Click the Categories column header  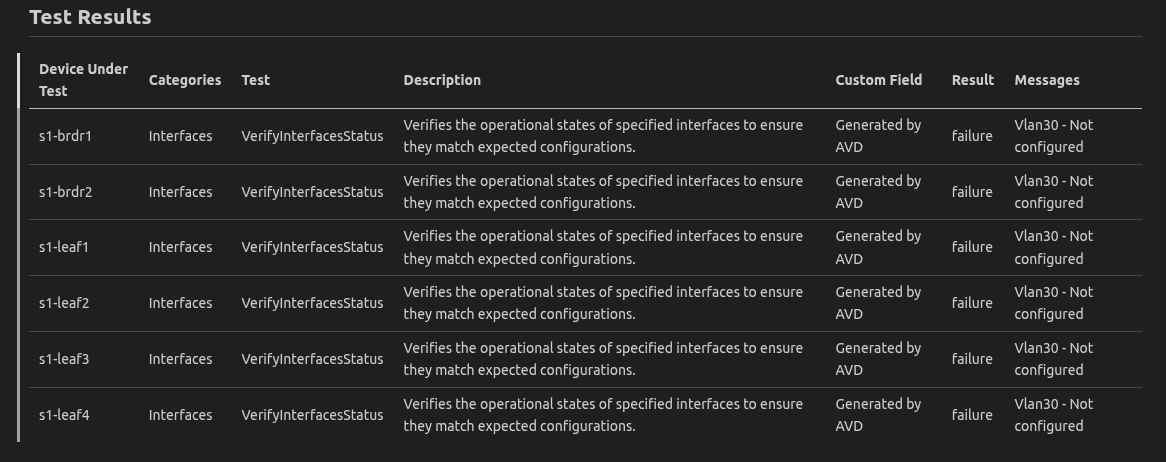[185, 80]
